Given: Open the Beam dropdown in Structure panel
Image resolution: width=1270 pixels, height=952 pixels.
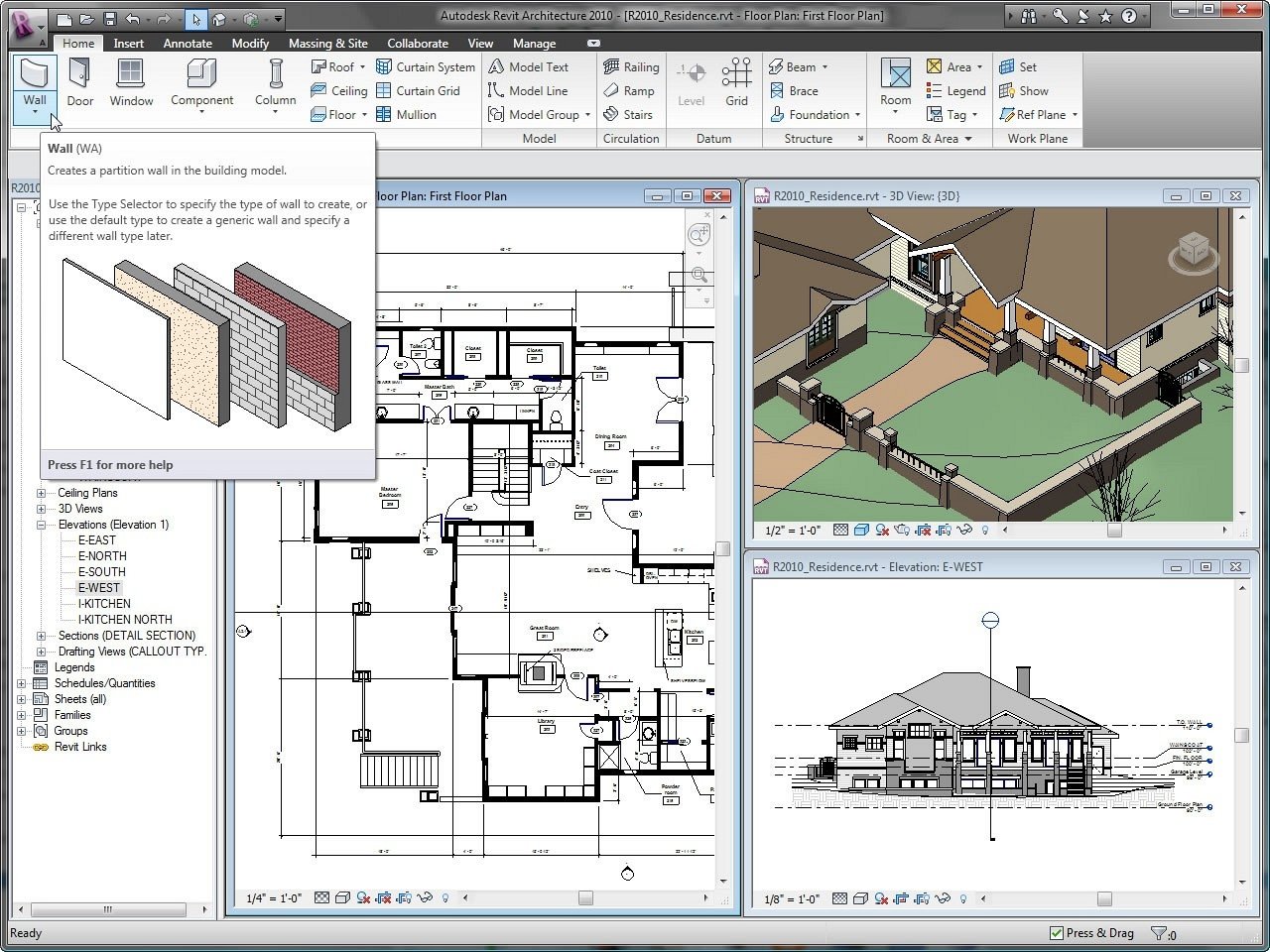Looking at the screenshot, I should 824,66.
